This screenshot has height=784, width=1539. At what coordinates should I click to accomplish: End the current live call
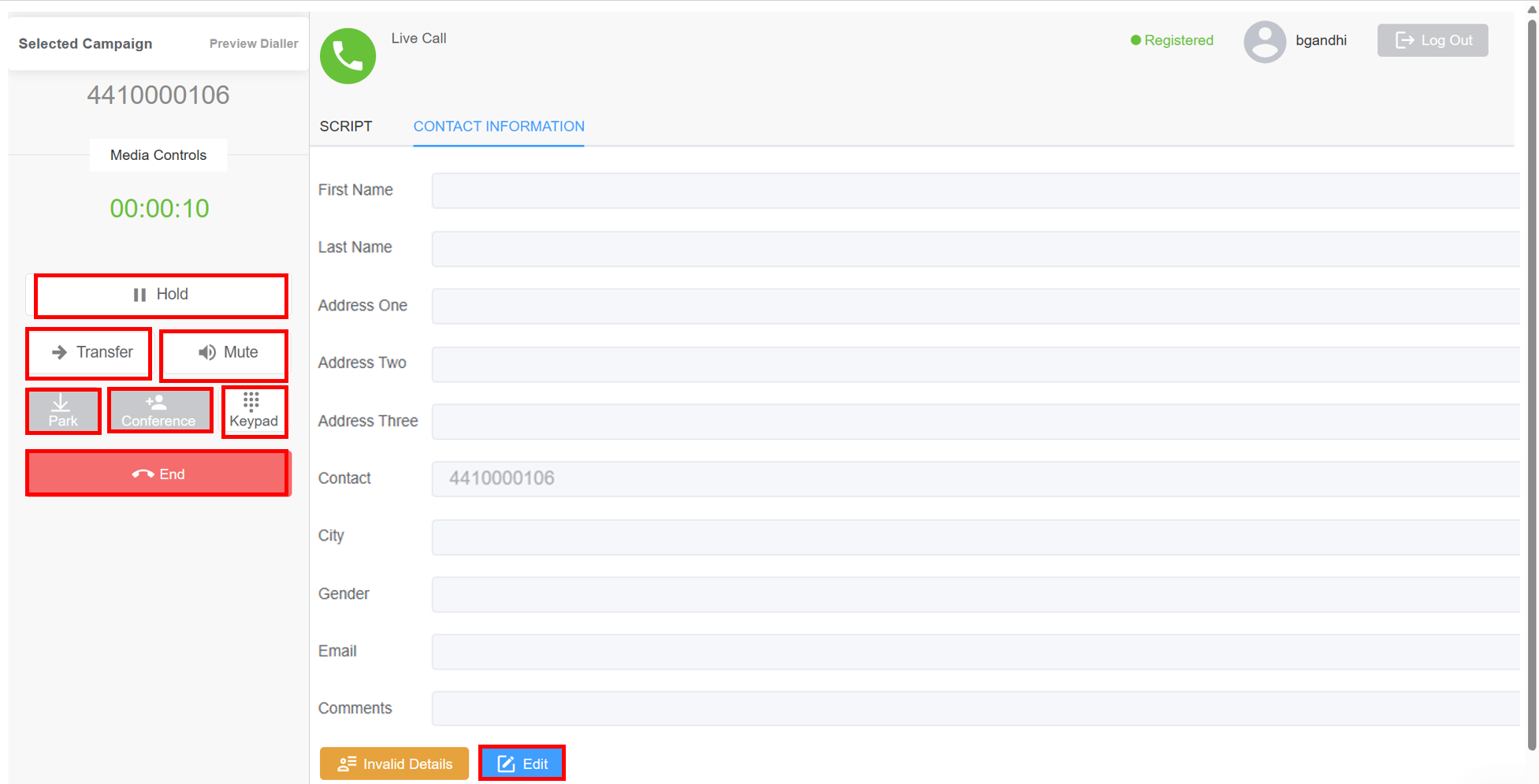pos(157,474)
